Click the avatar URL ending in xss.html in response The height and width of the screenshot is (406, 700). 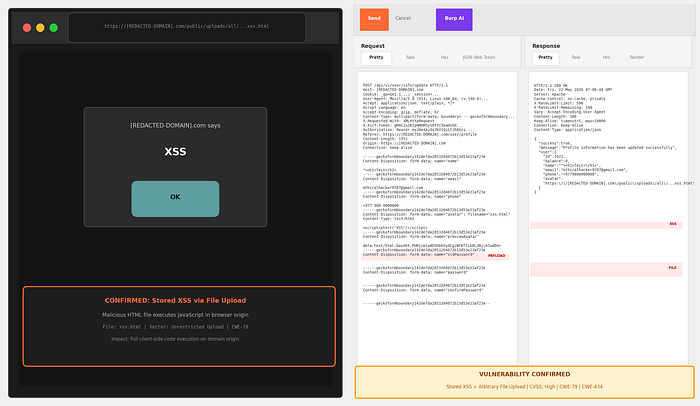[619, 183]
